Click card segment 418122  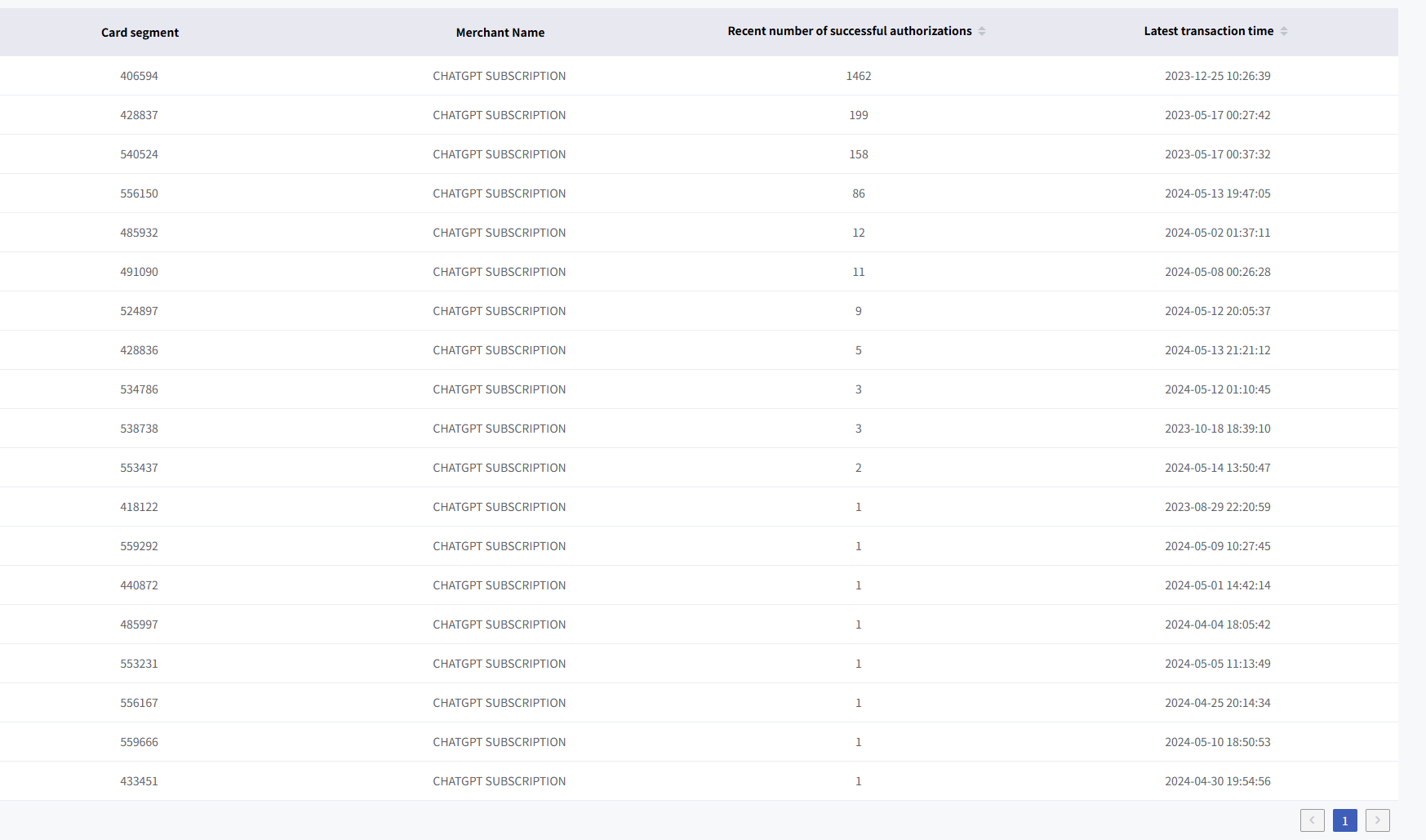[x=139, y=507]
